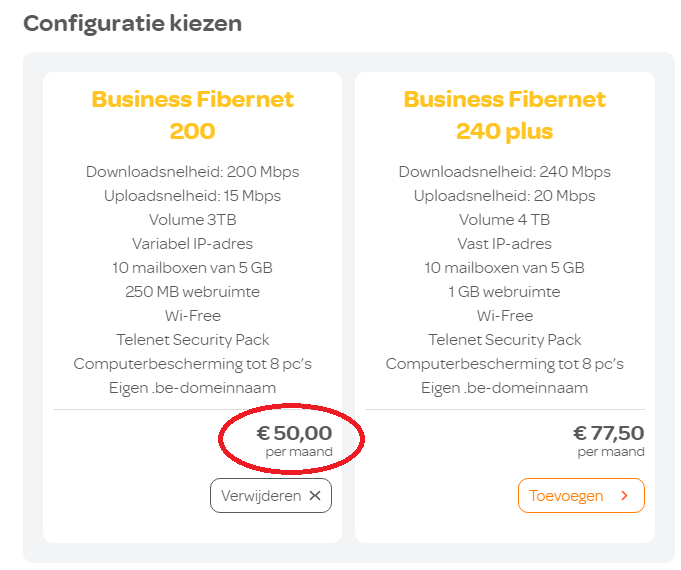Screen dimensions: 681x570
Task: Click Uploadsnelheid: 20 Mbps text
Action: (505, 196)
